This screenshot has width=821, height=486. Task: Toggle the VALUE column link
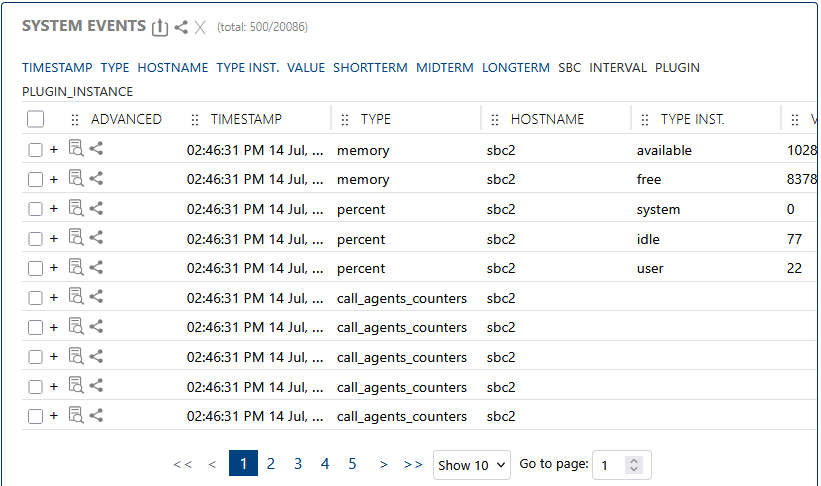point(306,68)
